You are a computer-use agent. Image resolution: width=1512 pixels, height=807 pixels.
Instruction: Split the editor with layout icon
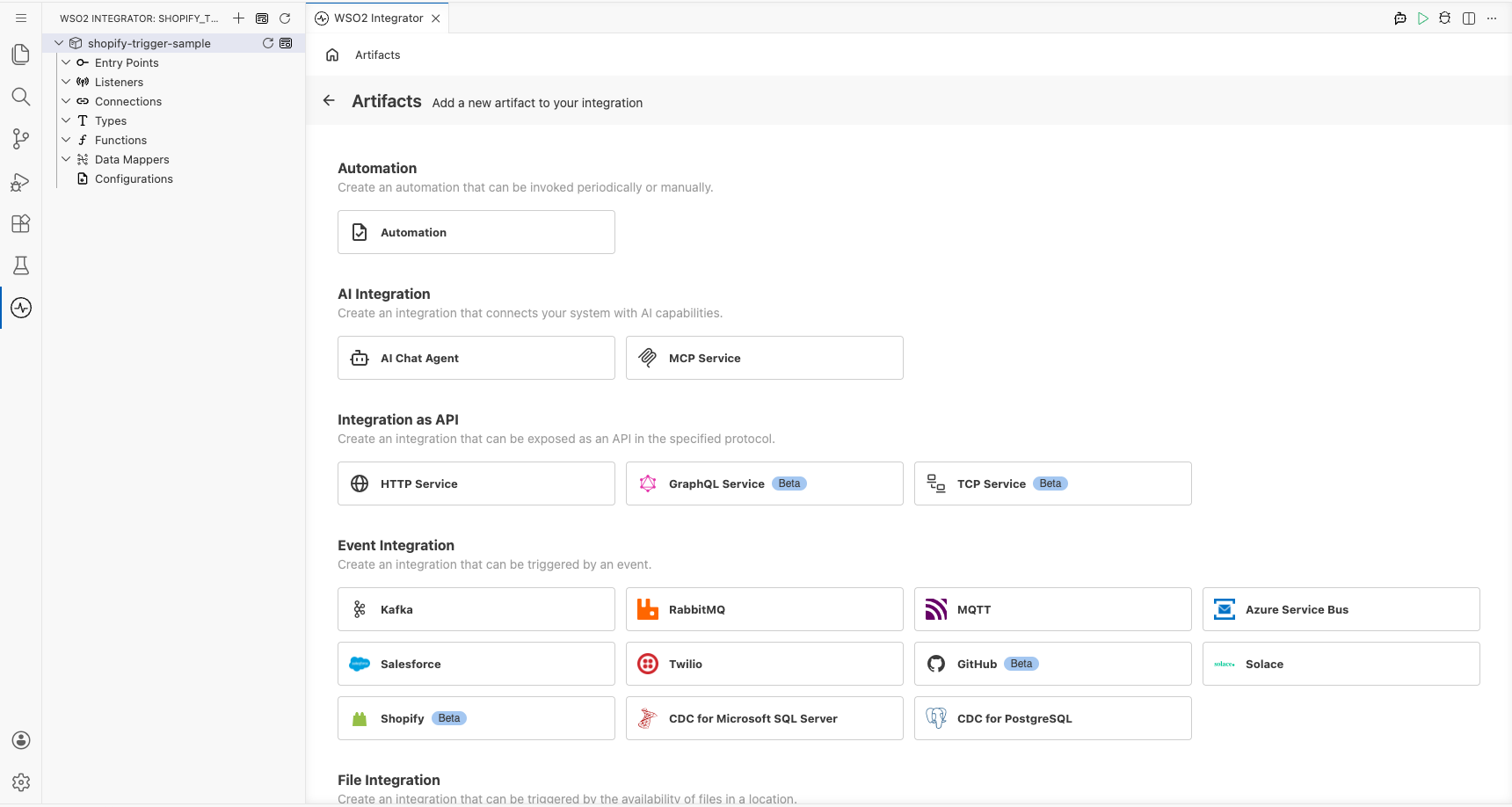[1469, 18]
